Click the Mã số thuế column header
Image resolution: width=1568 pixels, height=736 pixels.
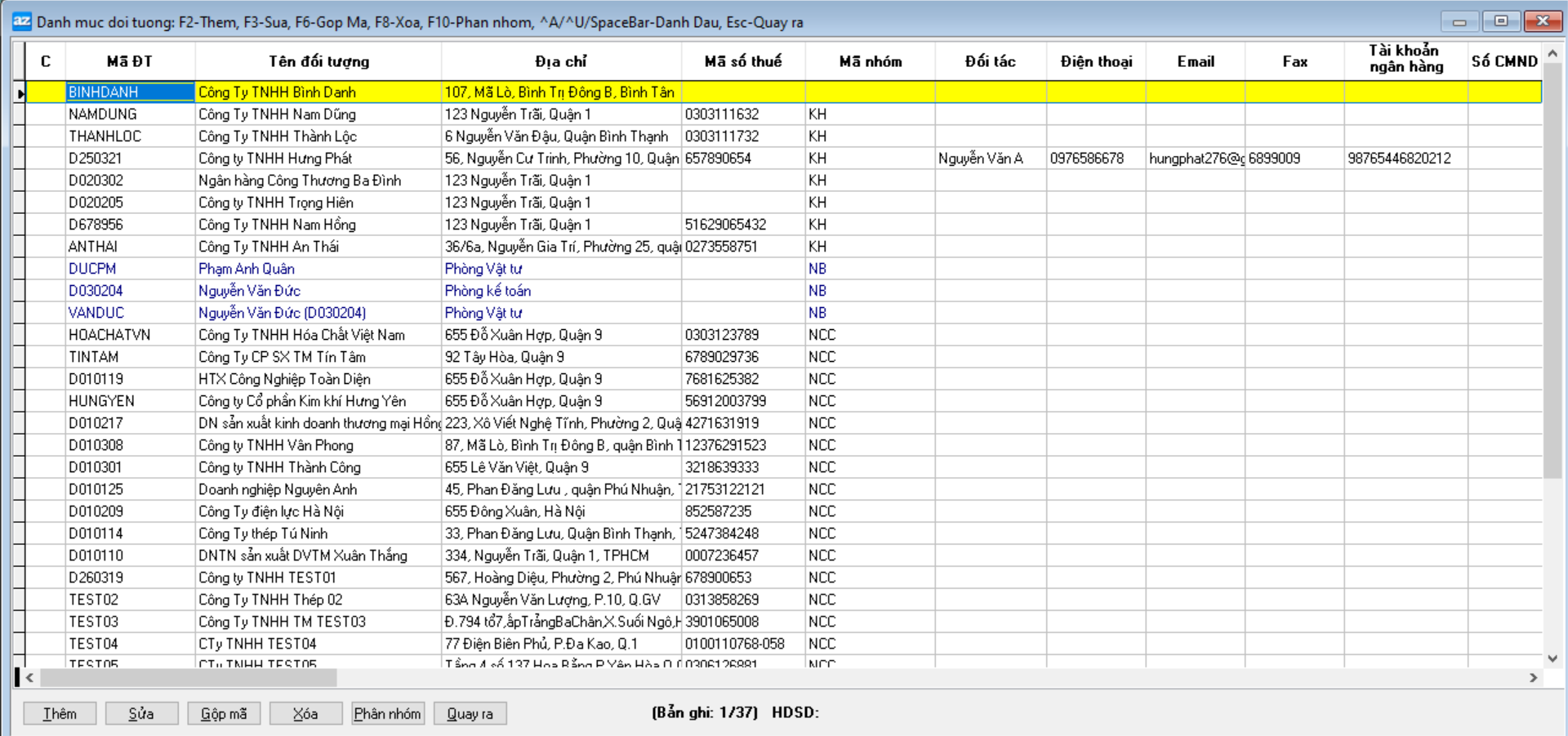tap(742, 61)
